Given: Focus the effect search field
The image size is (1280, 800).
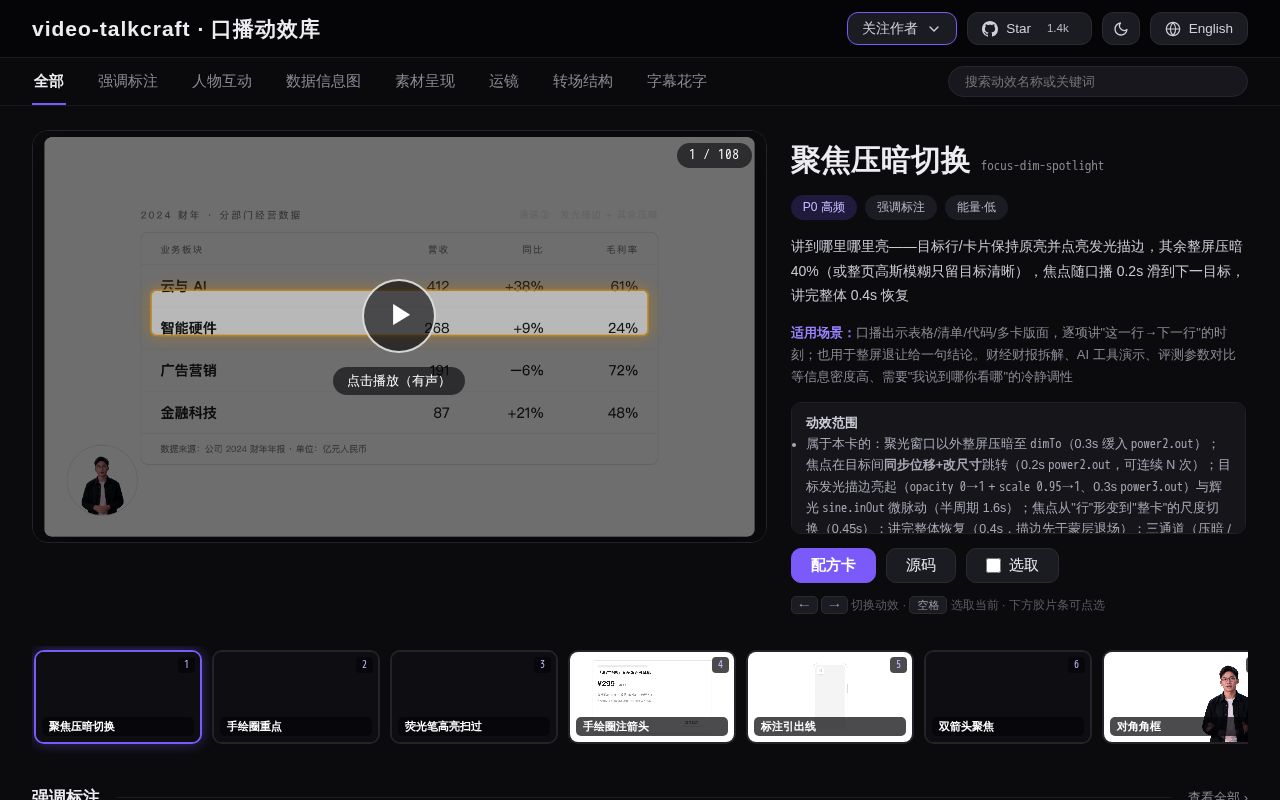Looking at the screenshot, I should coord(1098,81).
